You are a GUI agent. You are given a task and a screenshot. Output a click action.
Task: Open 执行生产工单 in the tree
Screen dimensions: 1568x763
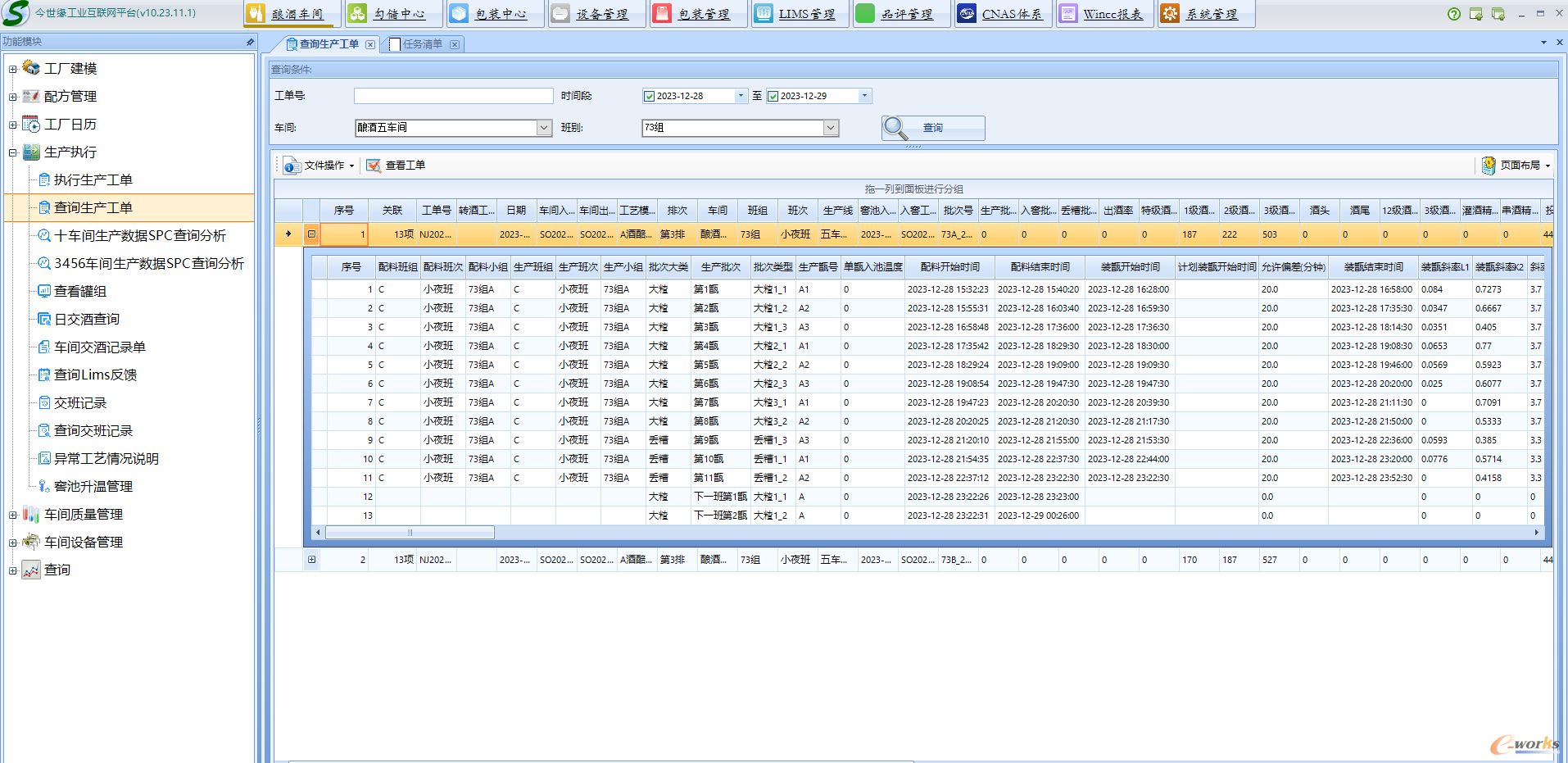coord(93,180)
